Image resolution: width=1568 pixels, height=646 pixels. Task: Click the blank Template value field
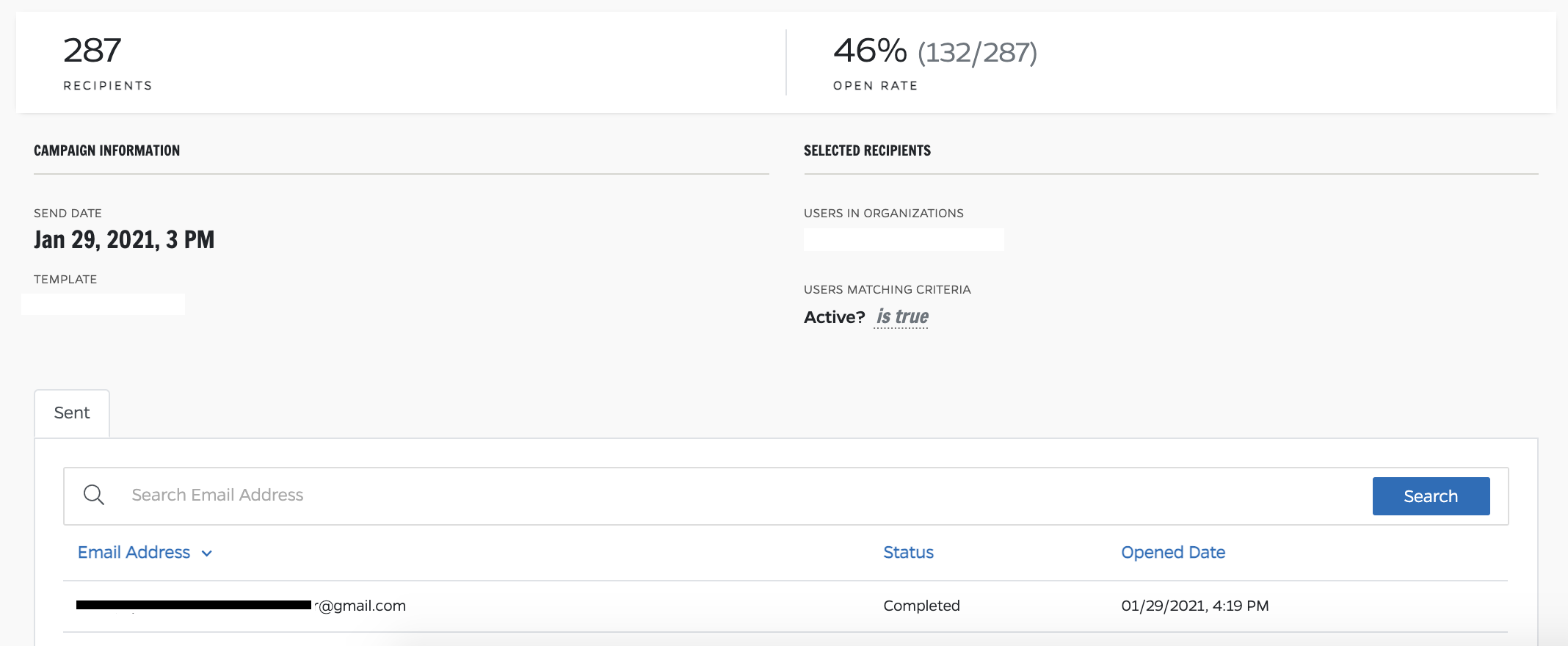[x=104, y=305]
